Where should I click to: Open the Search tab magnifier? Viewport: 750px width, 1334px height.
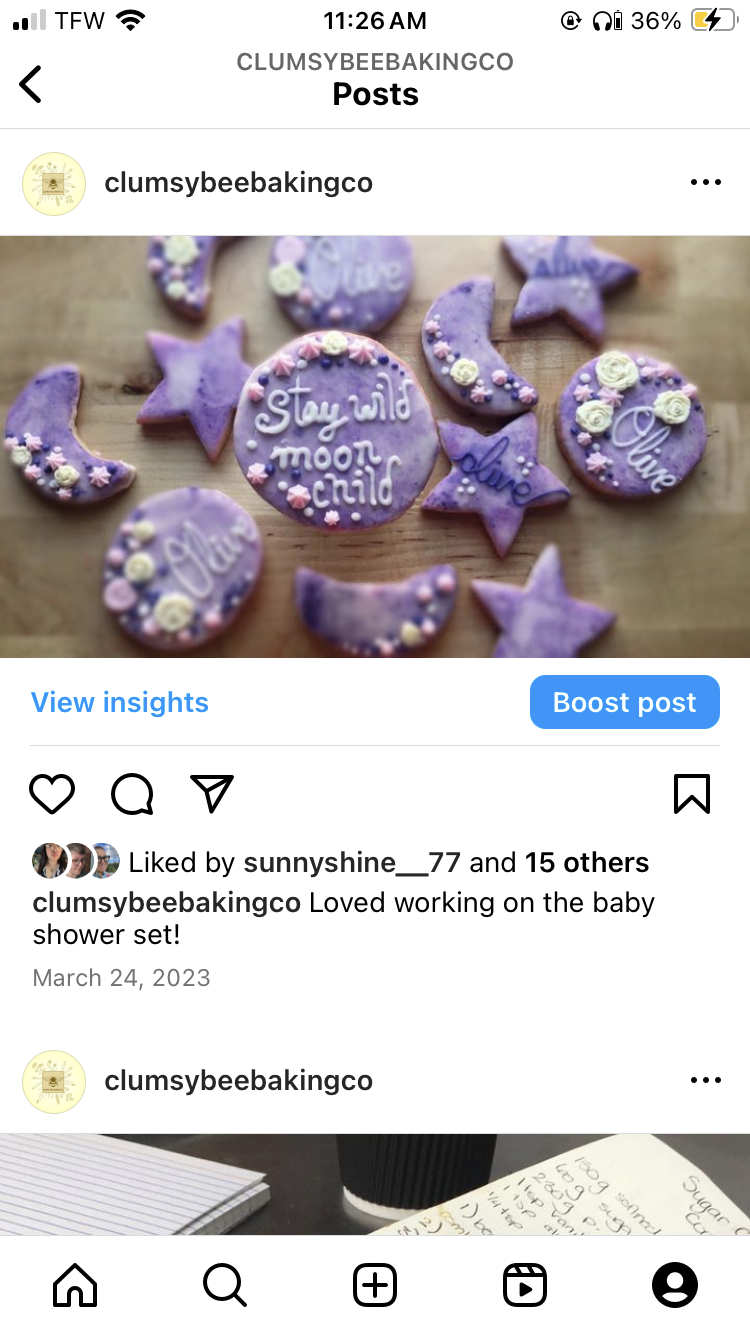coord(225,1285)
